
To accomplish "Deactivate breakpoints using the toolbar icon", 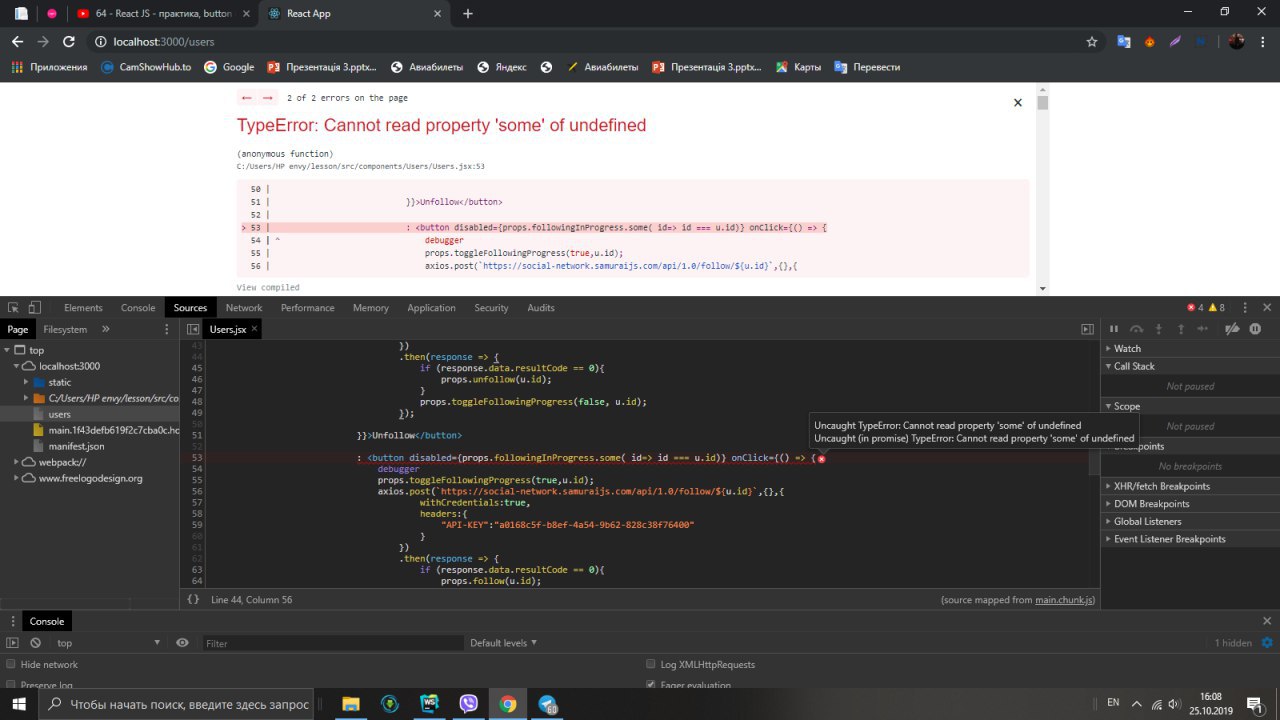I will point(1232,329).
